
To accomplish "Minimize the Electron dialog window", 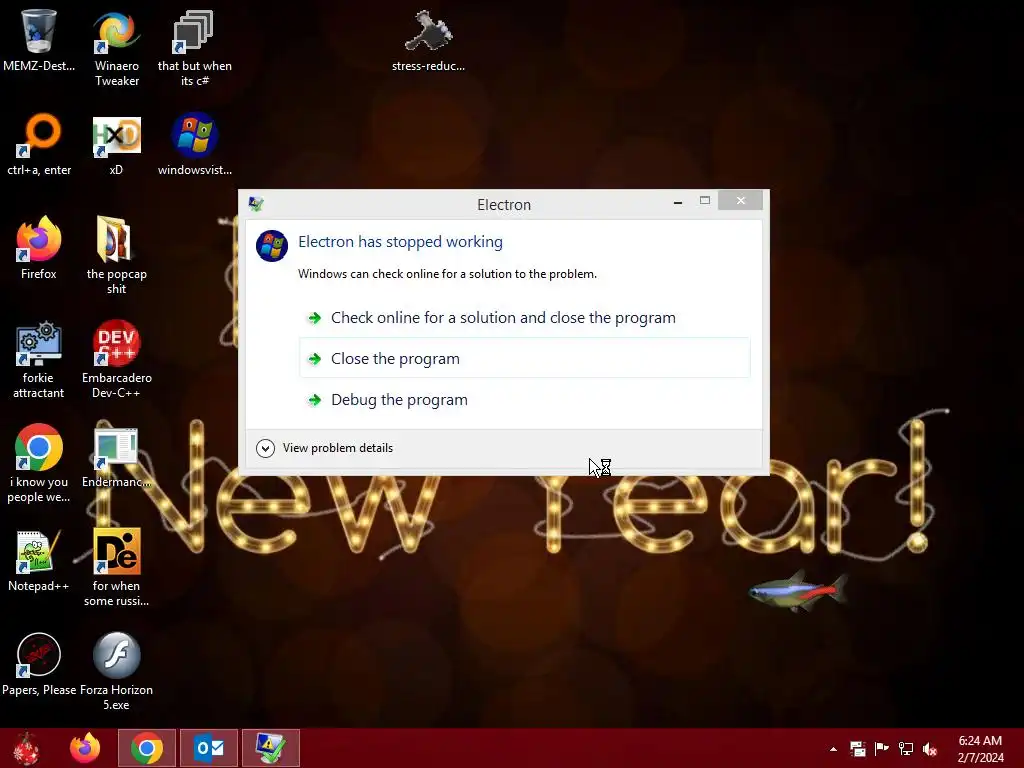I will tap(678, 201).
